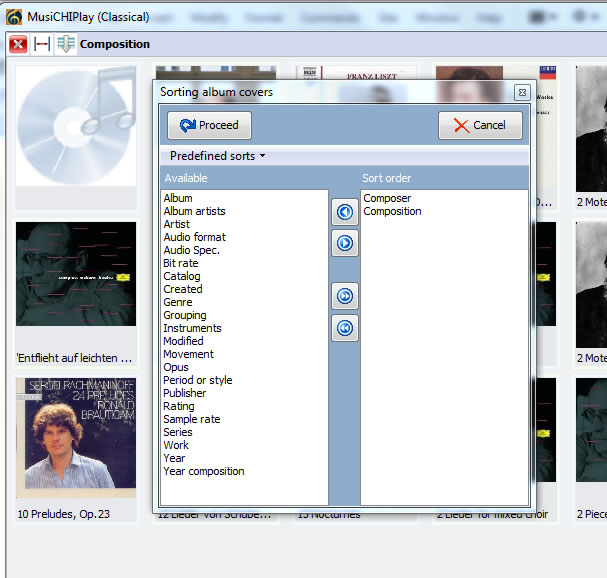This screenshot has width=607, height=578.
Task: Select Genre in the Available list
Action: coord(178,302)
